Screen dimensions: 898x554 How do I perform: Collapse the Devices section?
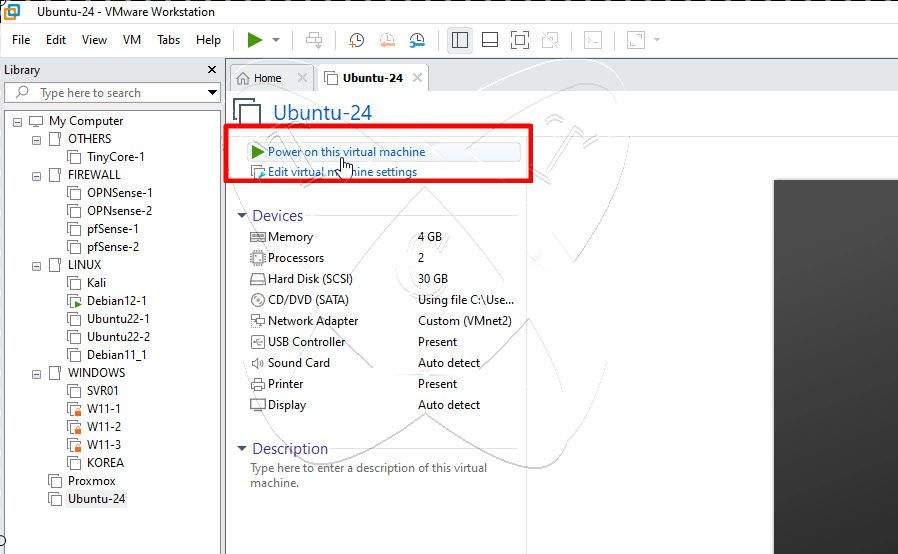(242, 215)
